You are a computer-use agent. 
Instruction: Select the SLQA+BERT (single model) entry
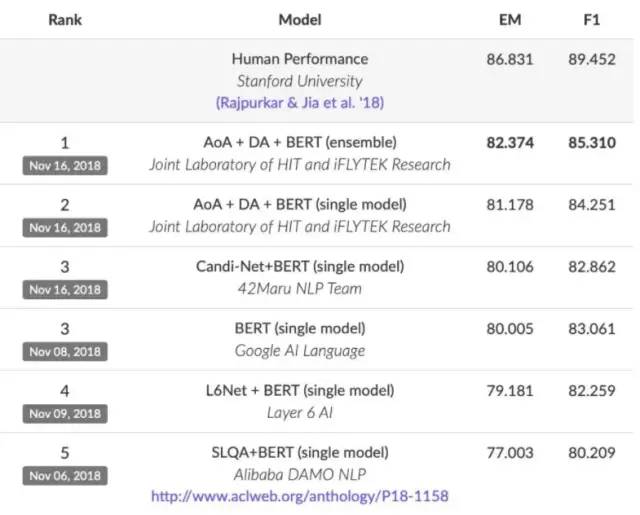point(300,452)
